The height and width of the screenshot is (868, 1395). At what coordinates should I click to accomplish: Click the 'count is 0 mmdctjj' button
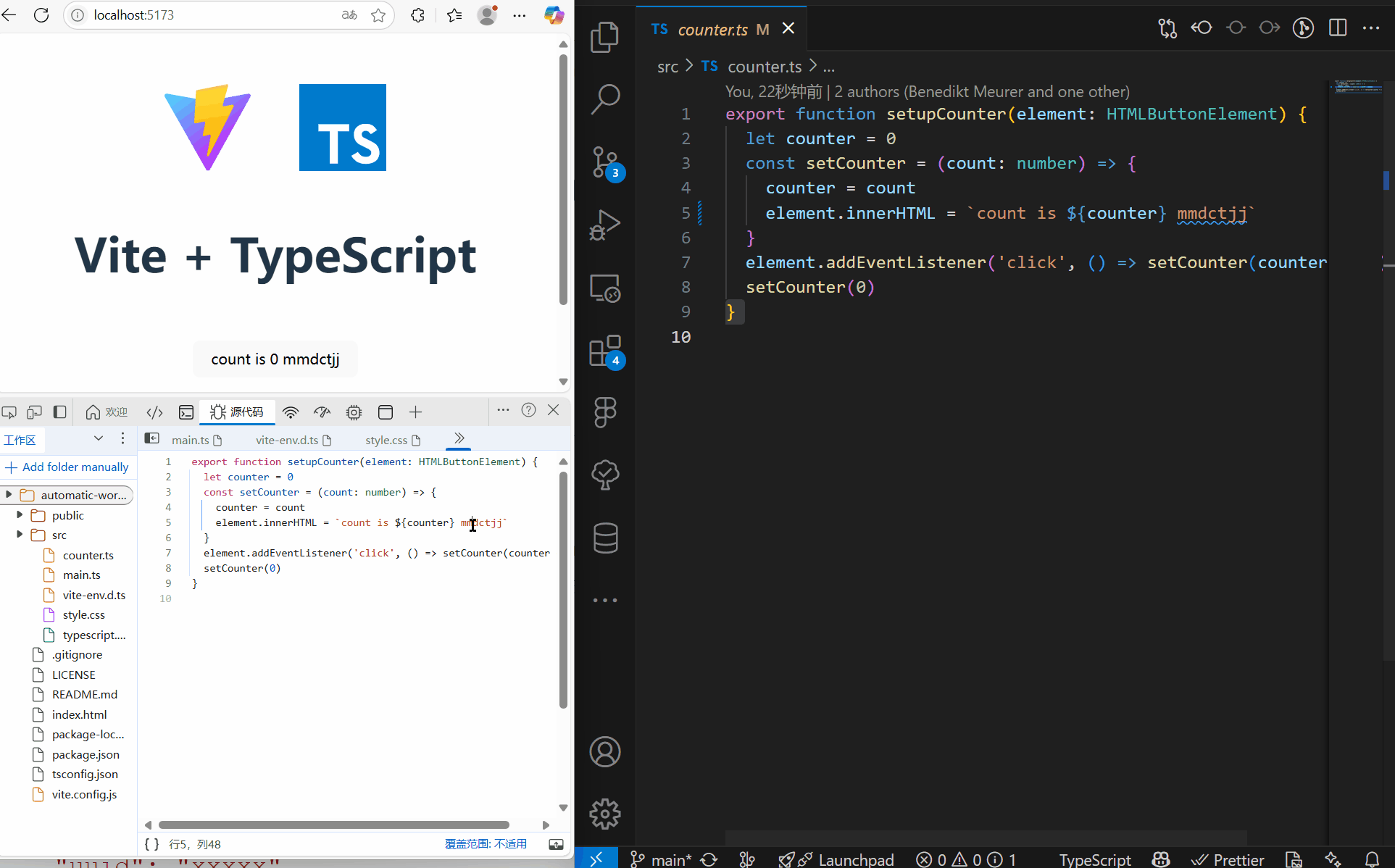[275, 359]
